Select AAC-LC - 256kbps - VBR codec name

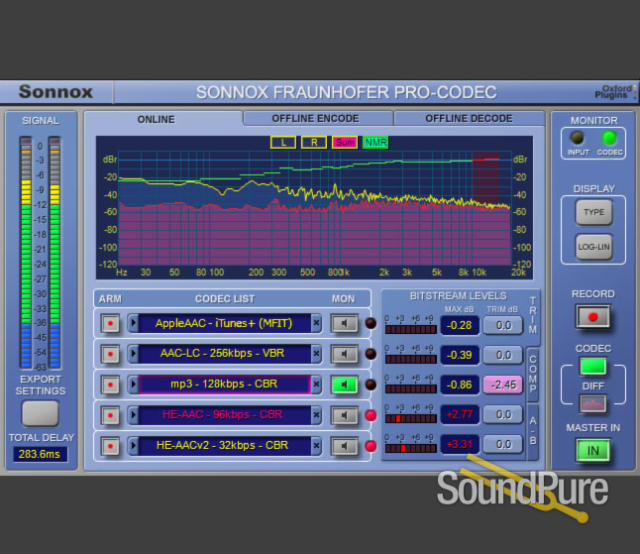[224, 354]
